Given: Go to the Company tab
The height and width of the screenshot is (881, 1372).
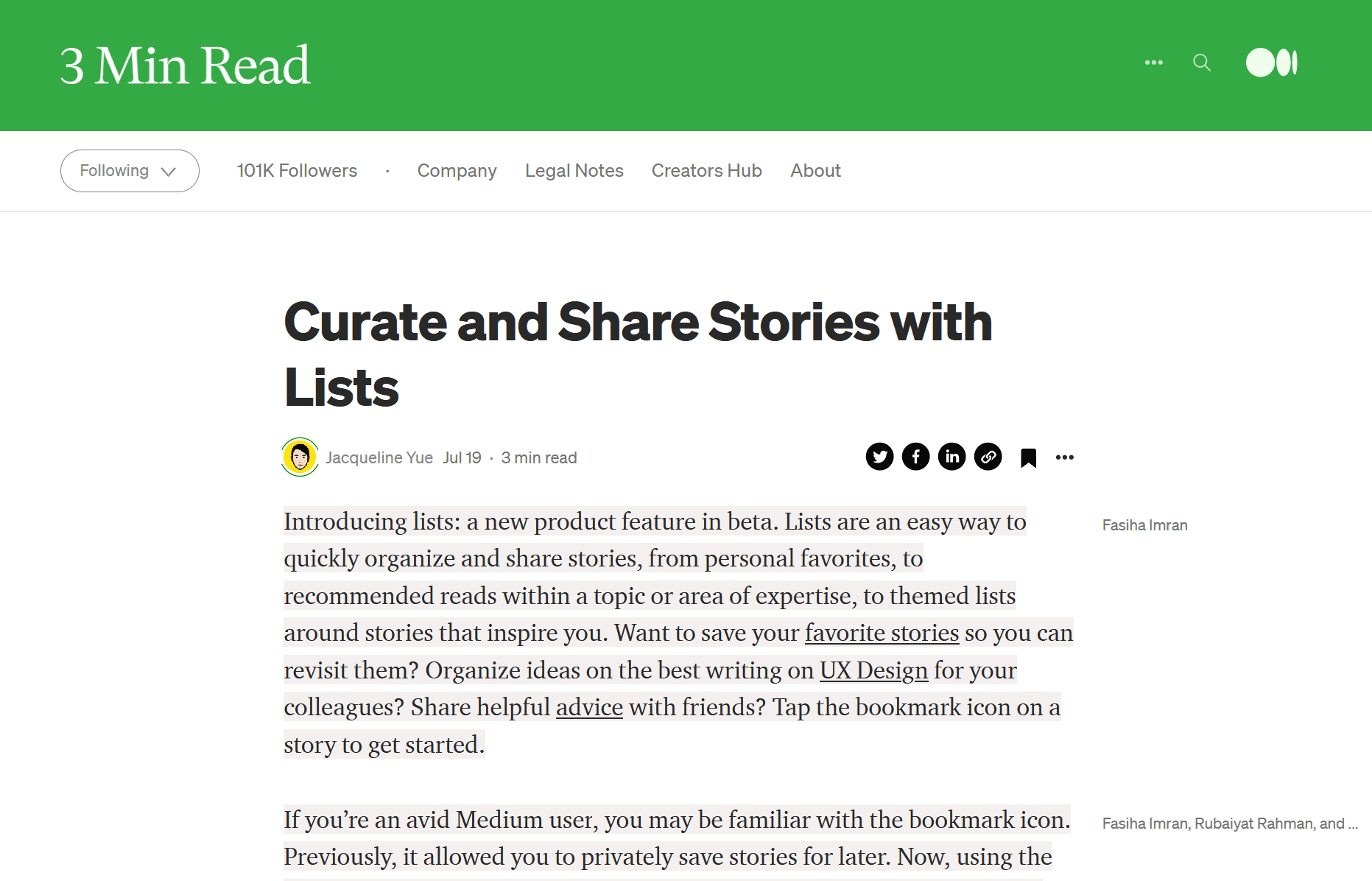Looking at the screenshot, I should (x=457, y=171).
